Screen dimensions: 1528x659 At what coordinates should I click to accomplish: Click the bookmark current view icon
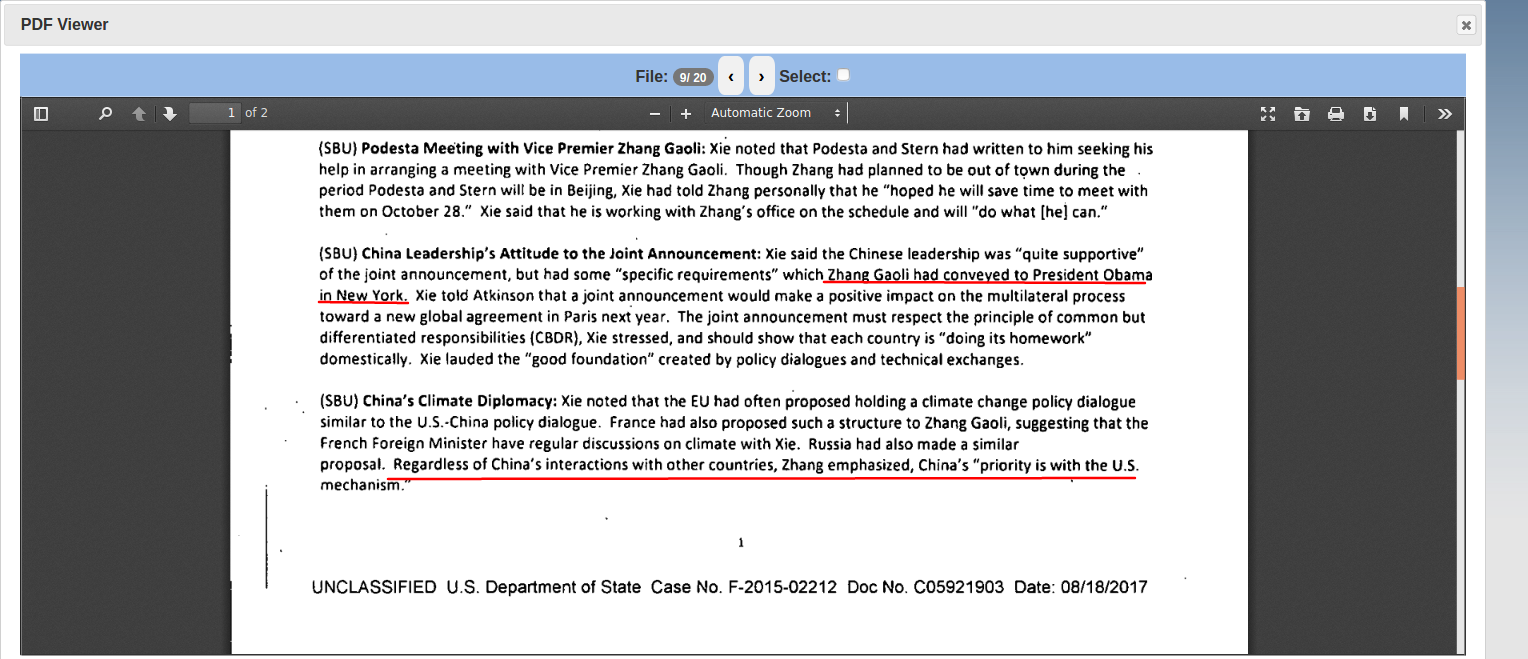[1404, 114]
